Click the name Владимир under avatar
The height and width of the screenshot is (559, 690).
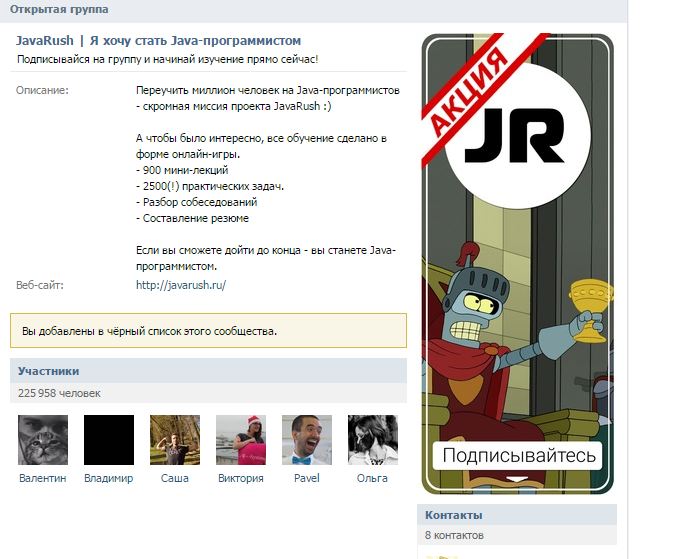pos(109,478)
